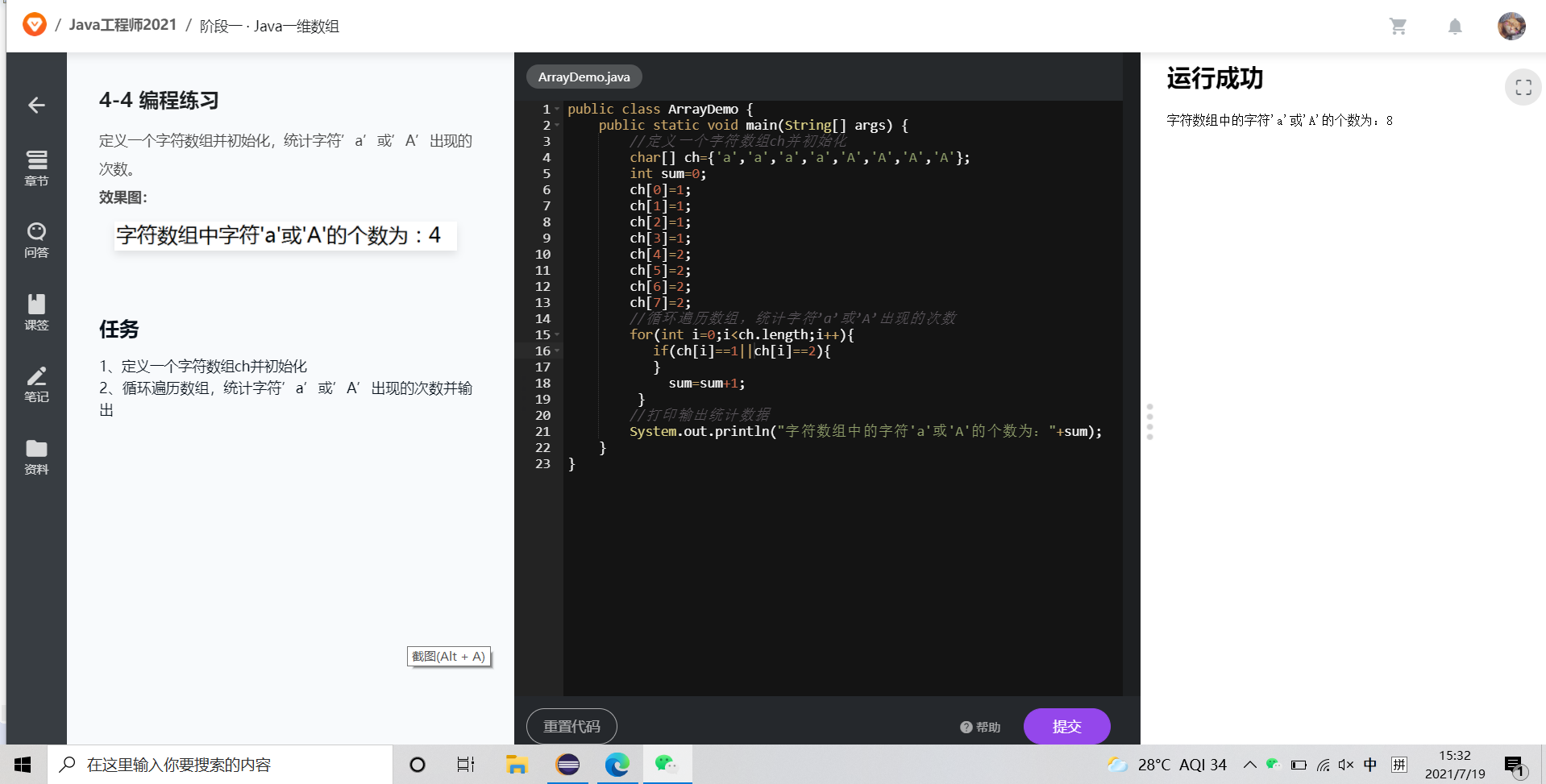Open the 章节 chapters panel
Viewport: 1546px width, 784px height.
point(36,168)
